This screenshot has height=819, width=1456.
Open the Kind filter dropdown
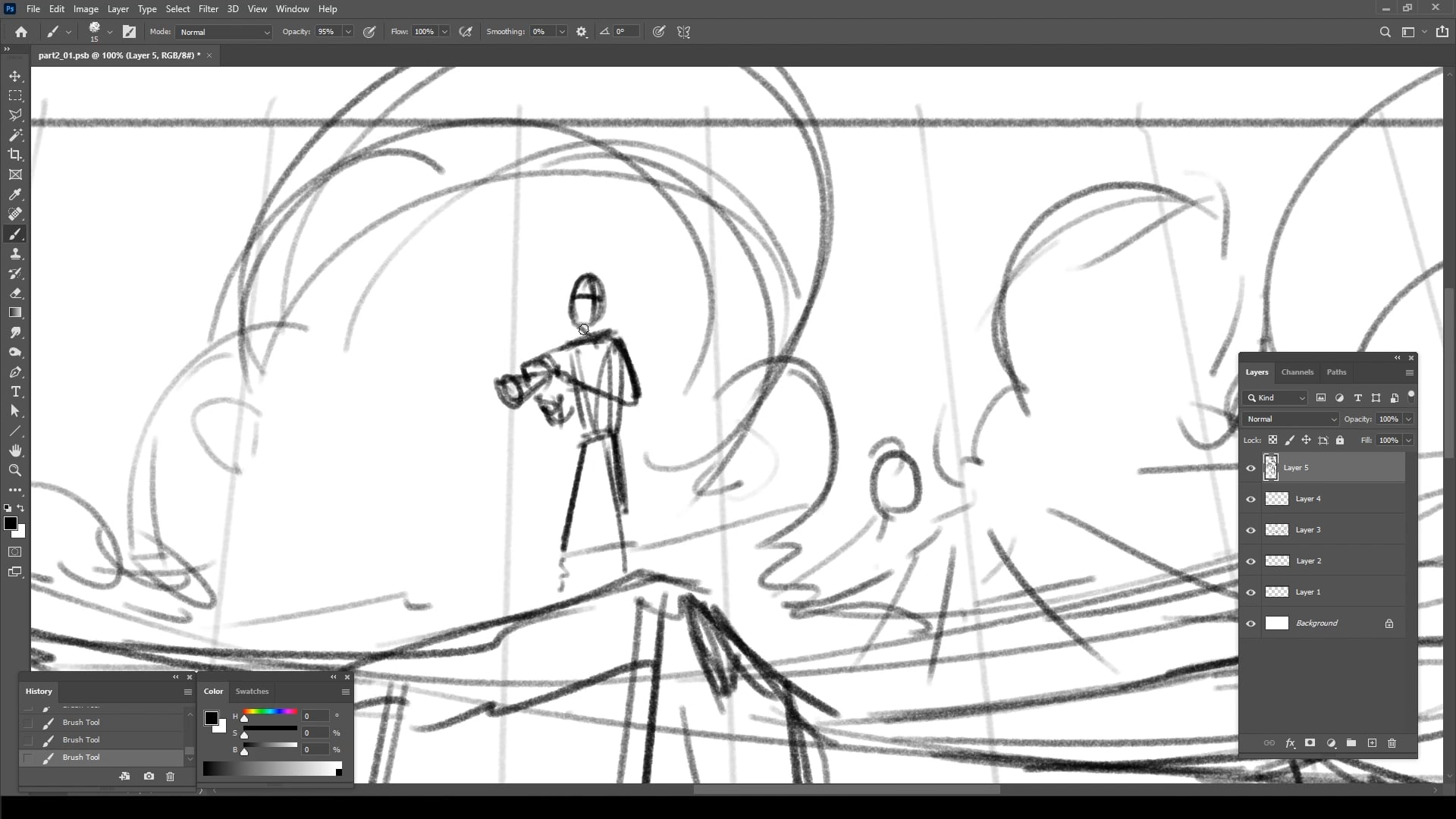(1276, 398)
